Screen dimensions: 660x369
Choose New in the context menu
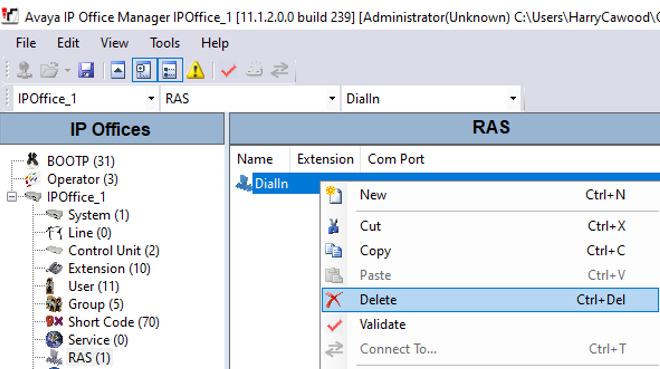(490, 195)
